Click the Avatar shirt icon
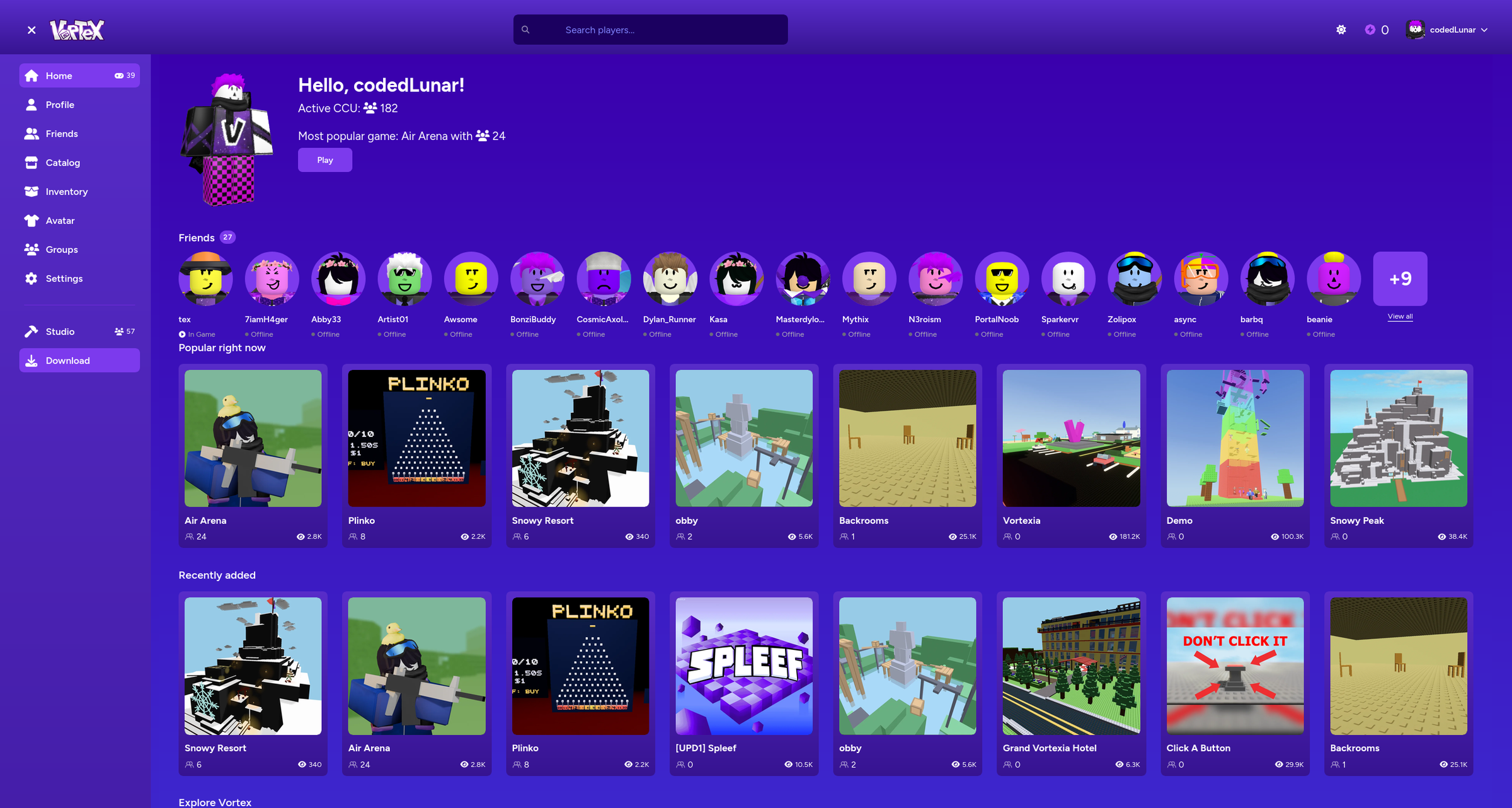Image resolution: width=1512 pixels, height=808 pixels. point(31,221)
